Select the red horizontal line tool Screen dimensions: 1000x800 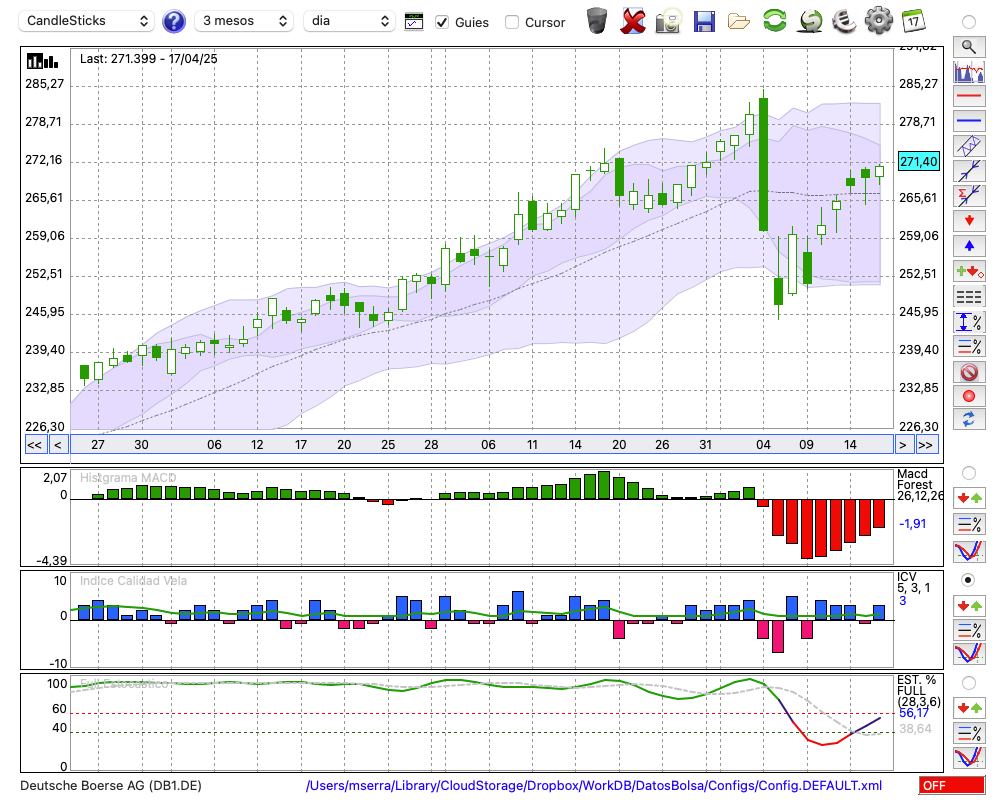pyautogui.click(x=969, y=96)
